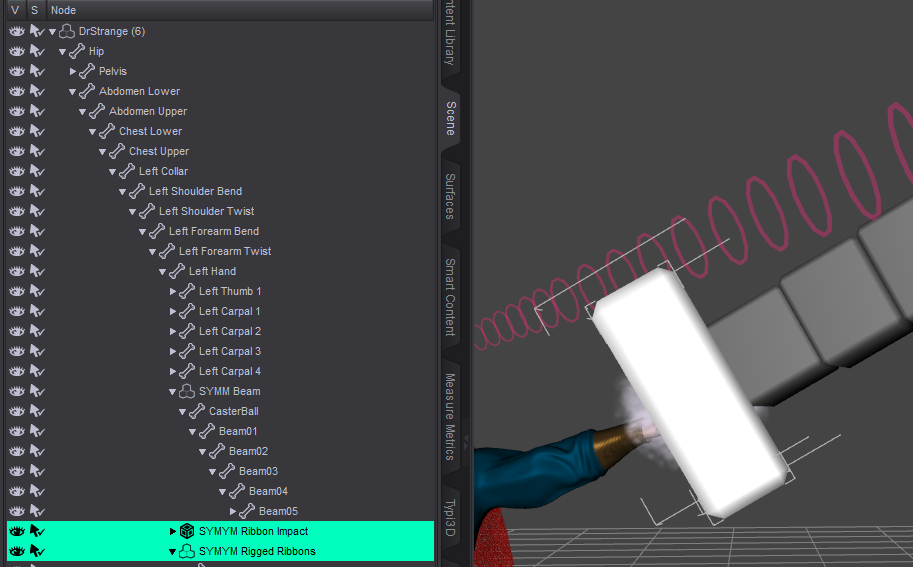Collapse the SYMM Beam node
This screenshot has height=567, width=913.
(x=172, y=392)
